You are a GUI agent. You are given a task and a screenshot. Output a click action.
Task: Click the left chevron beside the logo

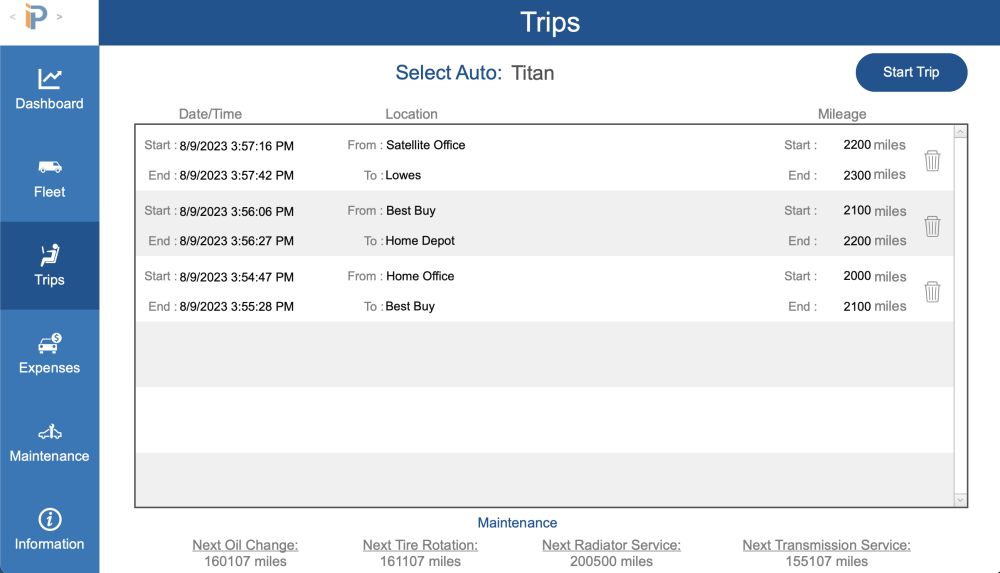(12, 17)
